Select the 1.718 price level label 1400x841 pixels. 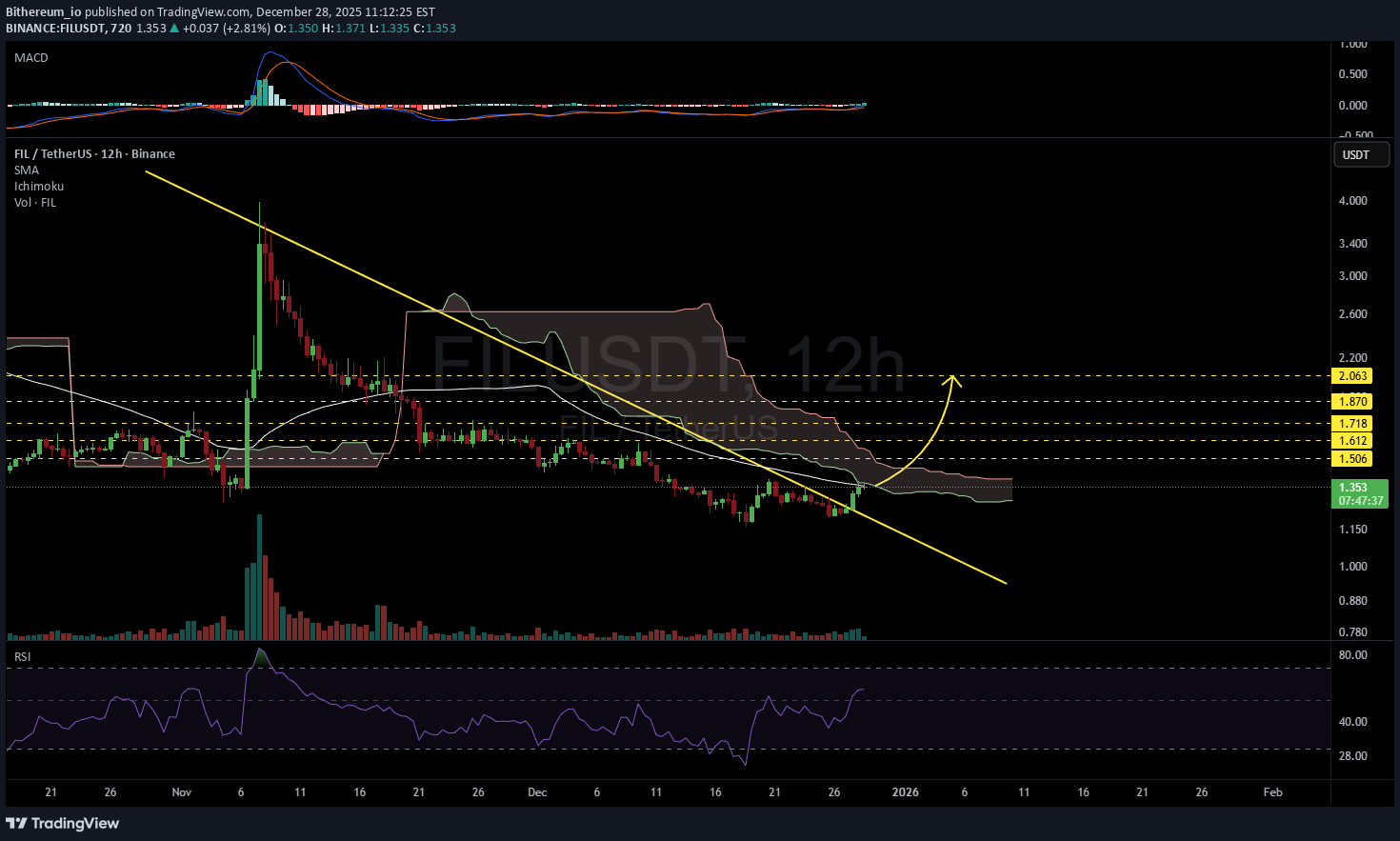coord(1352,424)
